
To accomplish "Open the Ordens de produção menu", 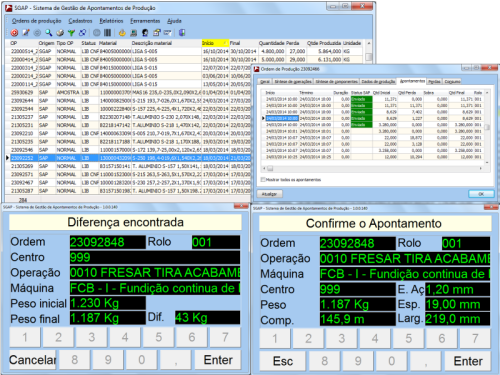I will [36, 21].
